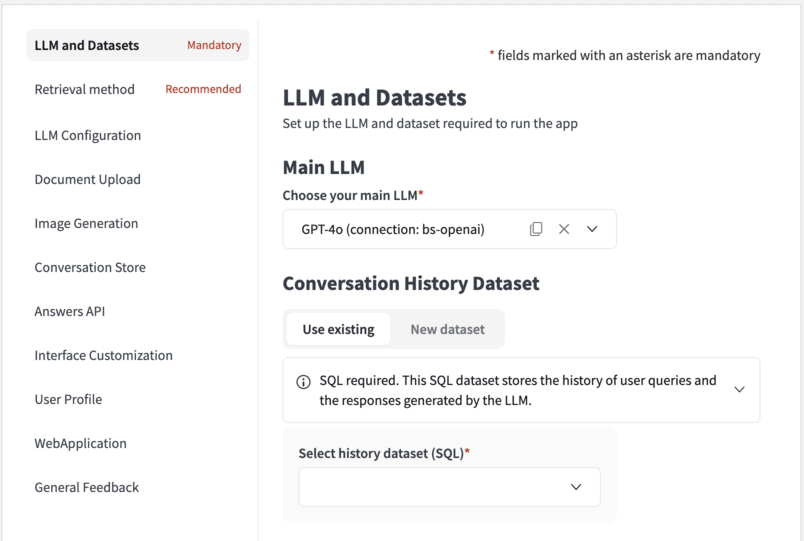Click the Recommended label
Image resolution: width=804 pixels, height=541 pixels.
[x=203, y=89]
